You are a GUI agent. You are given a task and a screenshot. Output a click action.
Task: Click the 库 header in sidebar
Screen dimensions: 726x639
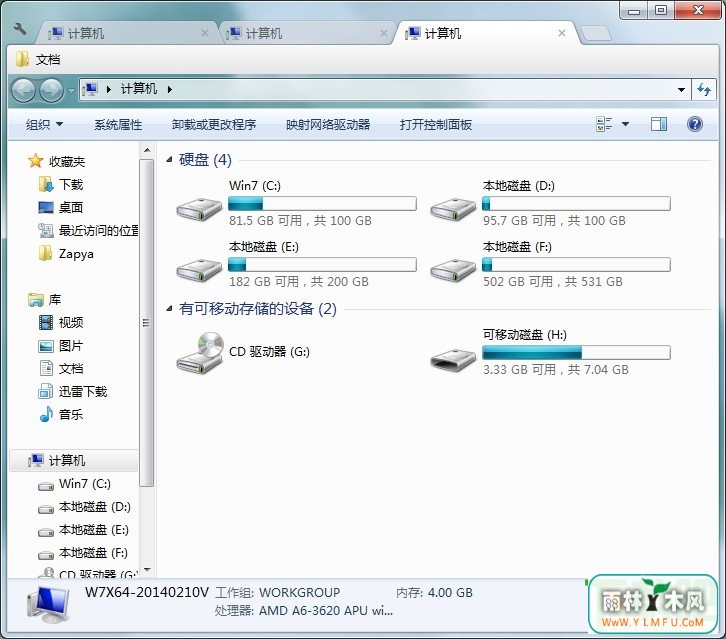pyautogui.click(x=44, y=300)
